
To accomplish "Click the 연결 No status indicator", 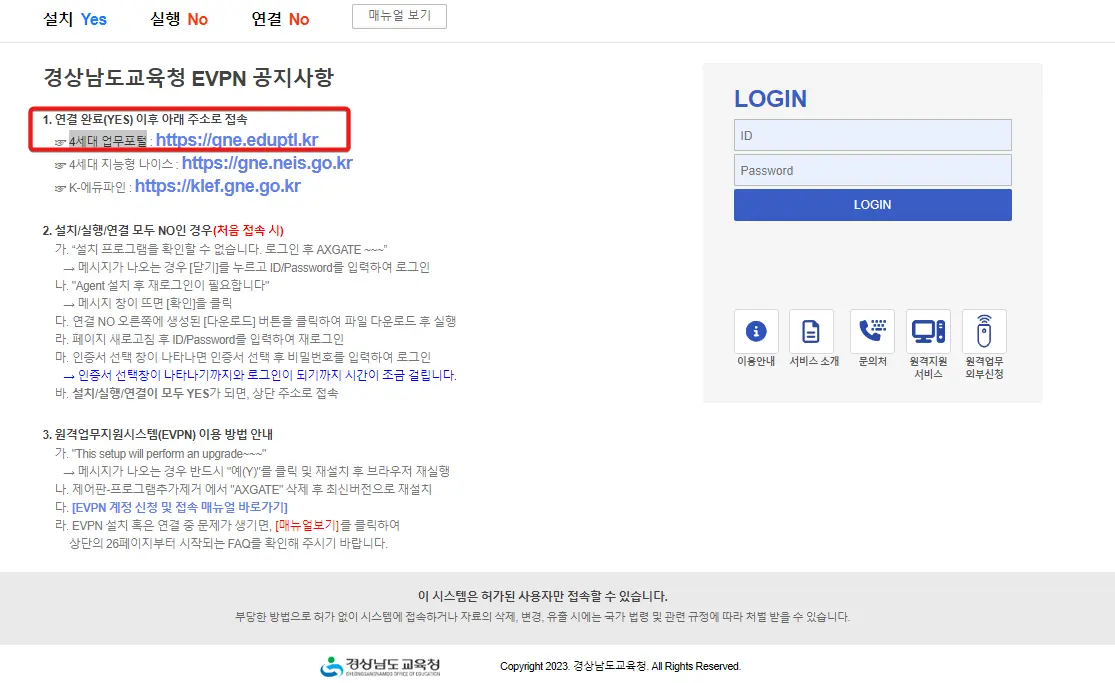I will [x=281, y=18].
